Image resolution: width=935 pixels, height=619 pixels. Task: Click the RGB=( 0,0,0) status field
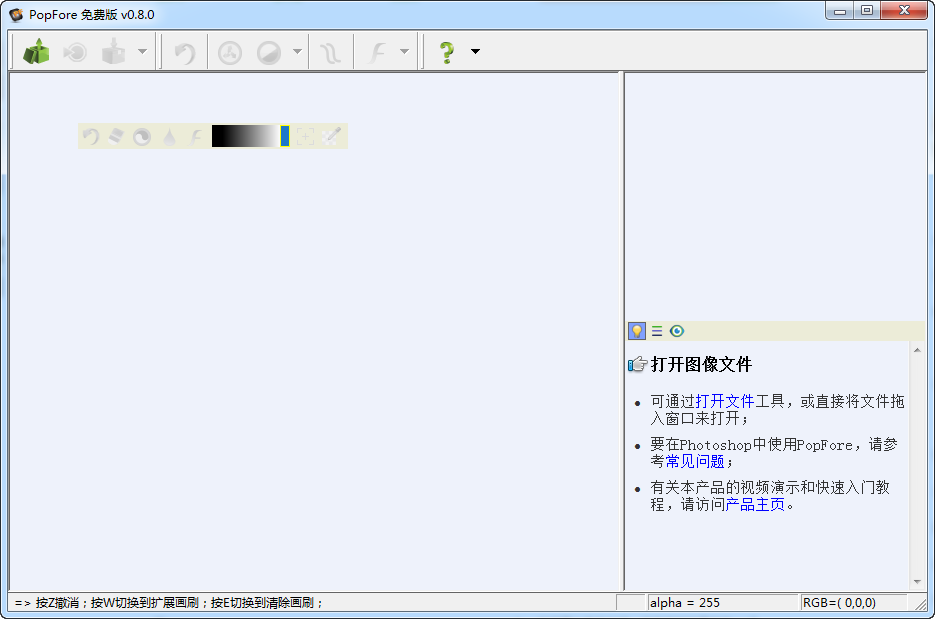853,603
